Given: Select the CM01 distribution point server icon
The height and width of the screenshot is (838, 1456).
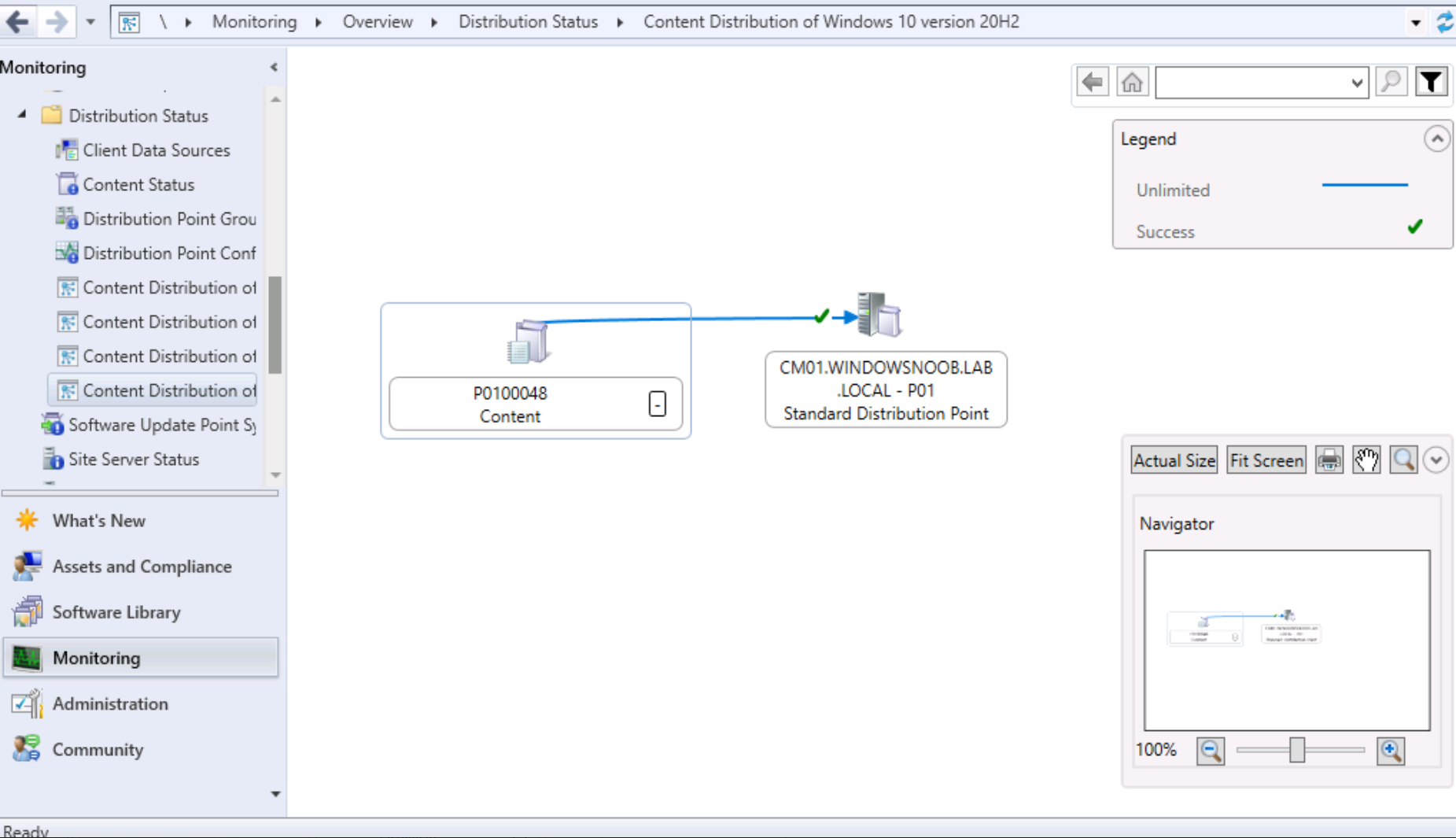Looking at the screenshot, I should [879, 315].
